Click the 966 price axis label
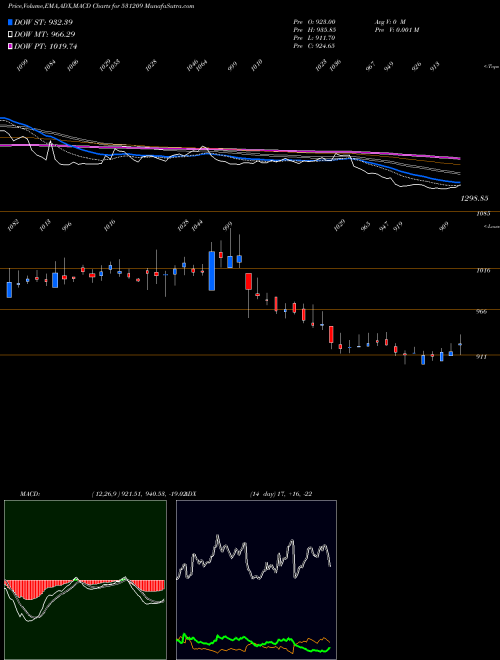The width and height of the screenshot is (500, 660). pos(482,311)
